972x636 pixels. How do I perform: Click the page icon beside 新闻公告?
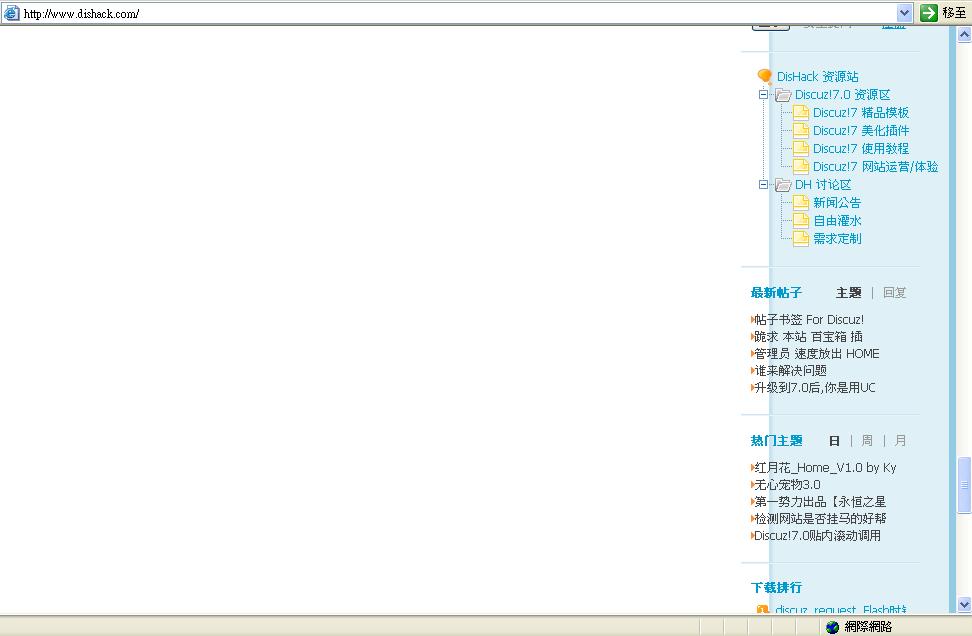click(x=801, y=203)
